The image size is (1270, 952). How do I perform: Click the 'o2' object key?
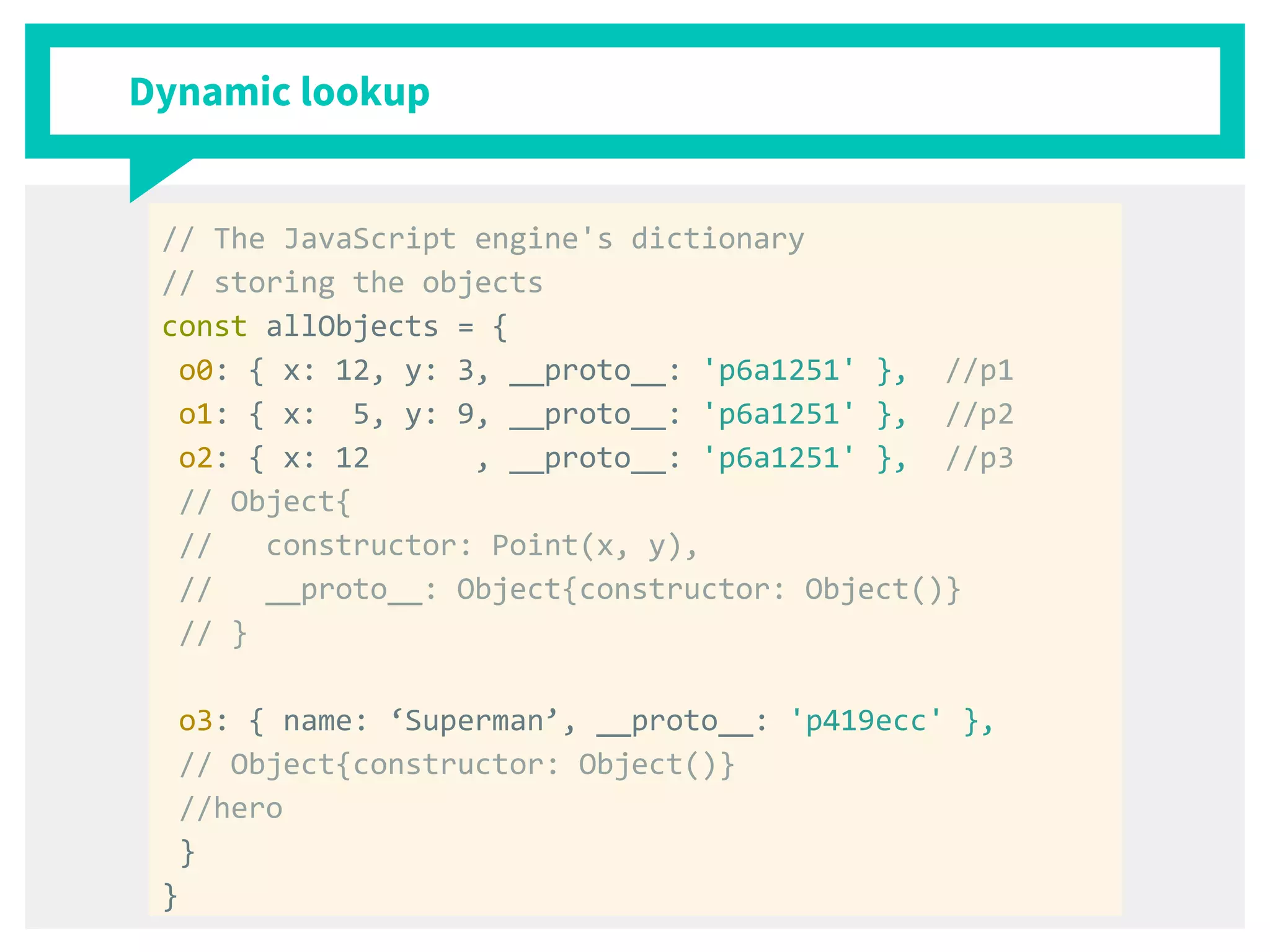point(195,458)
